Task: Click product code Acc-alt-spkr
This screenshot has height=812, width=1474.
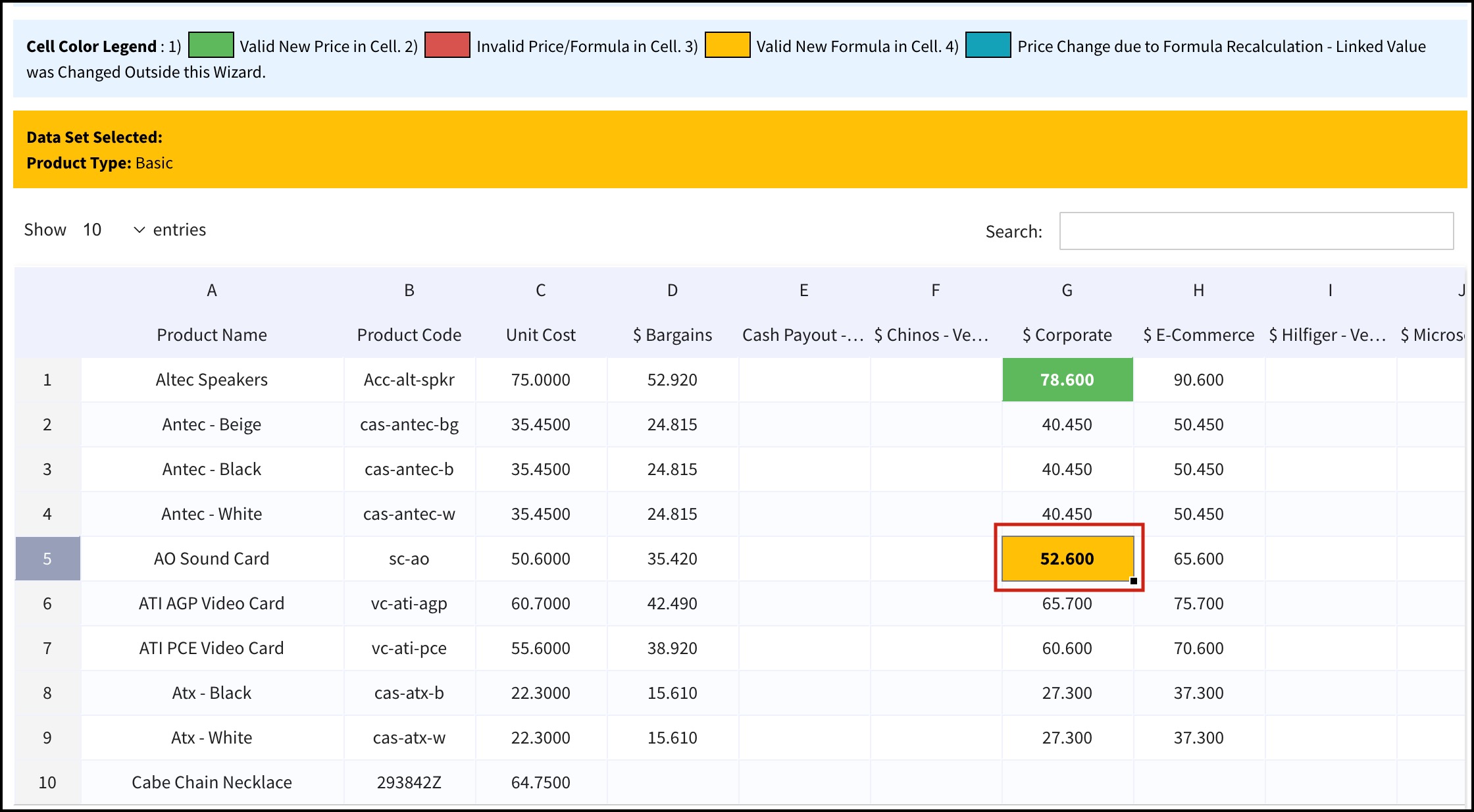Action: [409, 380]
